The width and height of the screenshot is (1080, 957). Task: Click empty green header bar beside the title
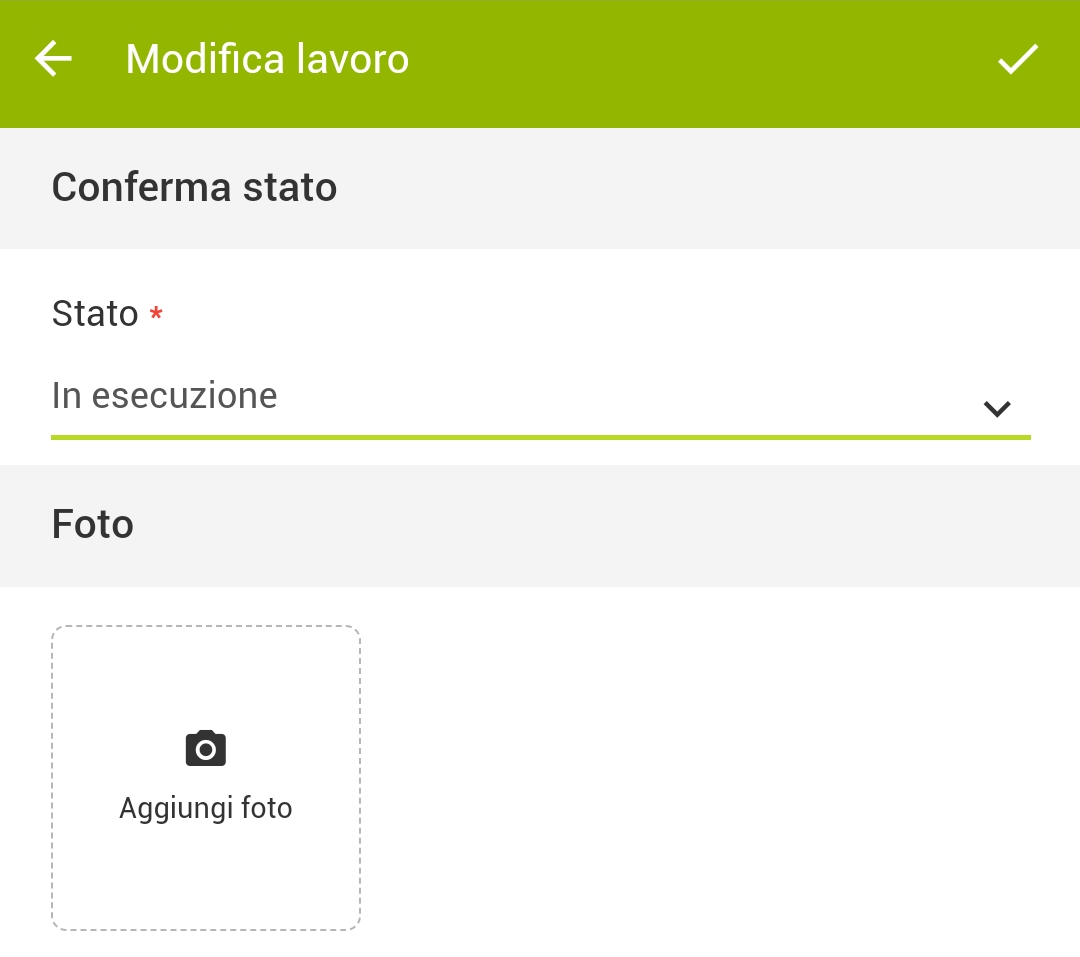click(x=700, y=60)
